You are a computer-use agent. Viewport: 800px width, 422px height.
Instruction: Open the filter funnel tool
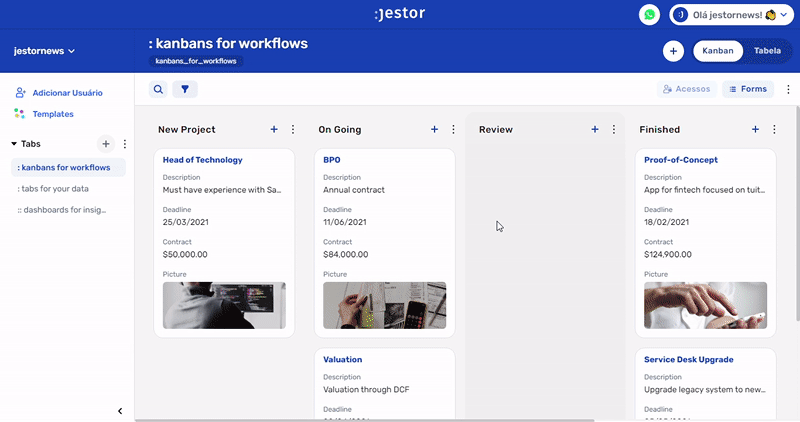point(185,89)
